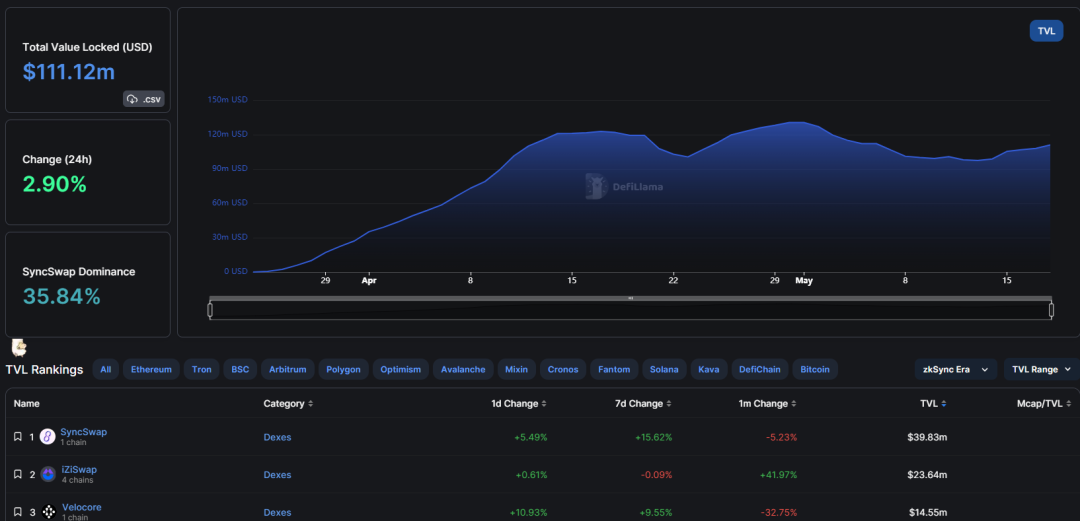Click the 35.84% SyncSwap dominance value
Image resolution: width=1080 pixels, height=521 pixels.
[61, 296]
